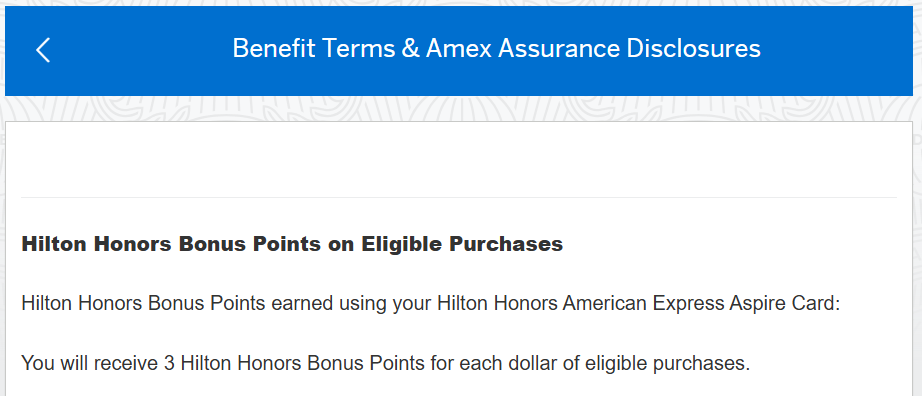Click the patterned strip below the blue header
Image resolution: width=922 pixels, height=396 pixels.
tap(459, 108)
